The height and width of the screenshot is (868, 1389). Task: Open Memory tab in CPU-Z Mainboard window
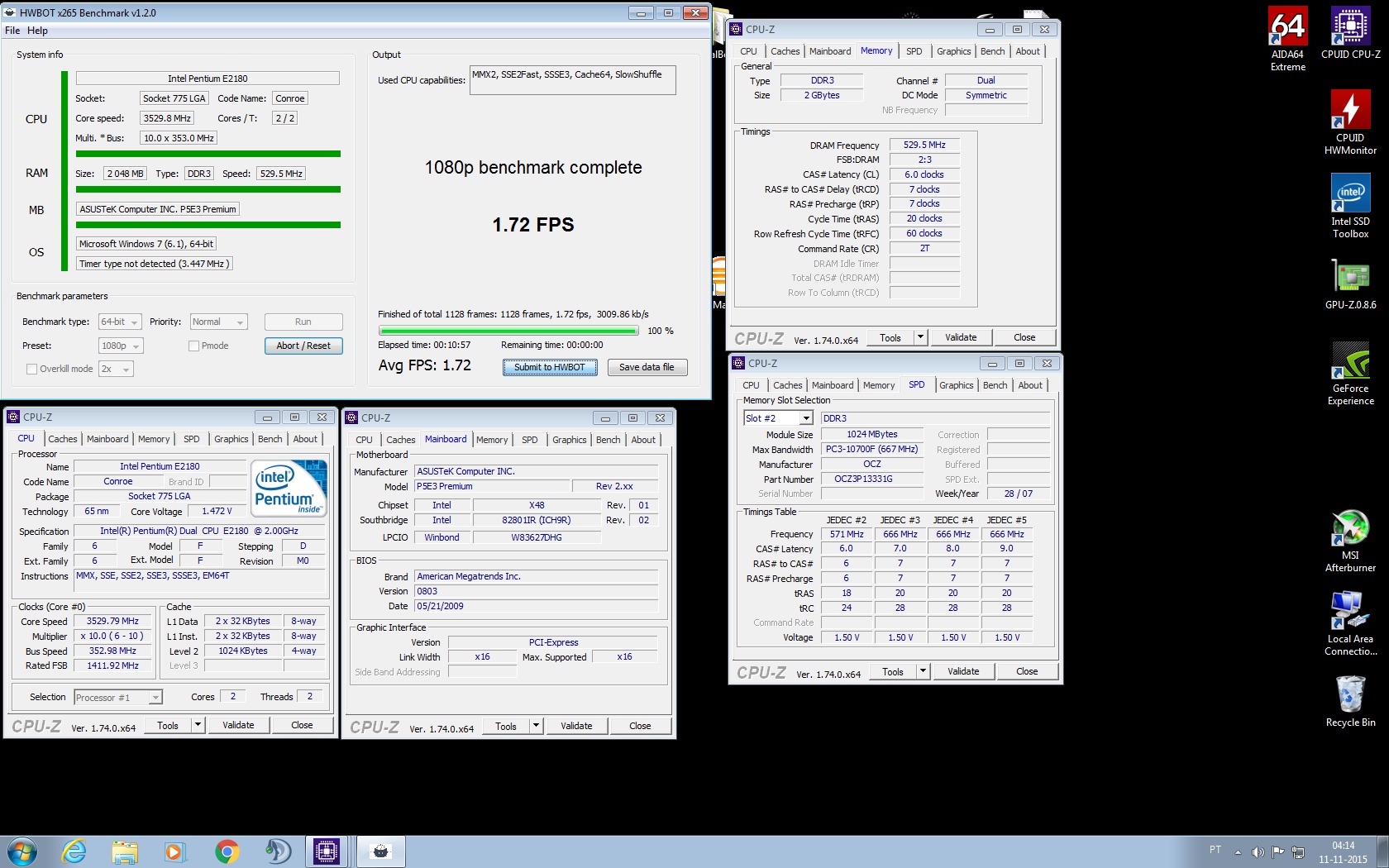pyautogui.click(x=492, y=440)
